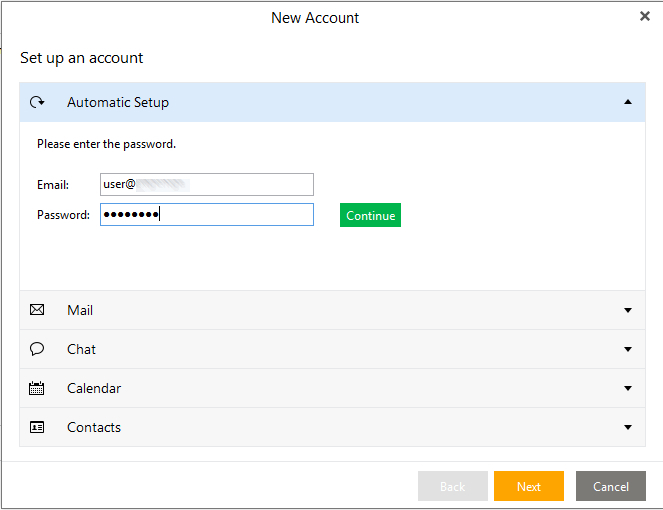Click the Calendar icon
Image resolution: width=663 pixels, height=510 pixels.
pos(37,388)
